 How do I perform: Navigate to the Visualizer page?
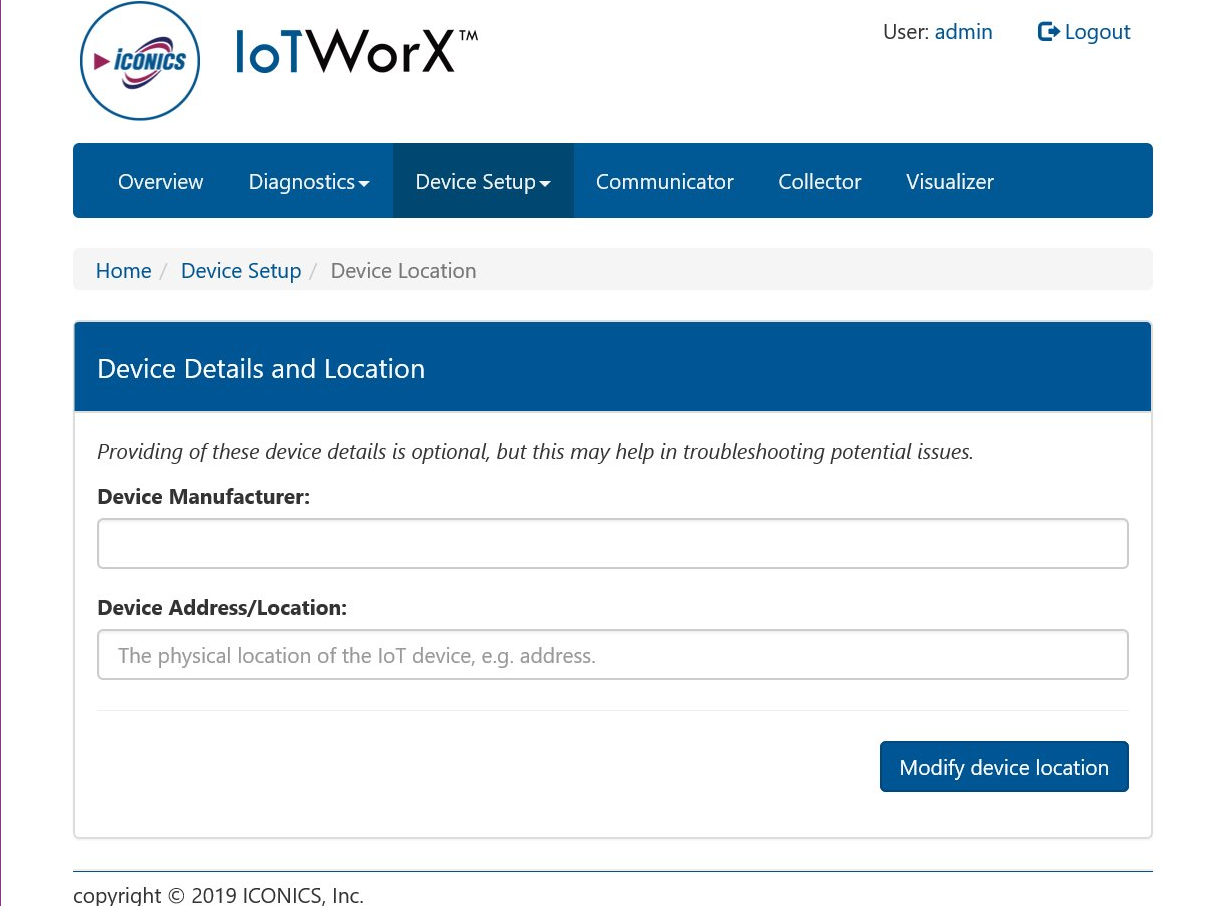[949, 182]
